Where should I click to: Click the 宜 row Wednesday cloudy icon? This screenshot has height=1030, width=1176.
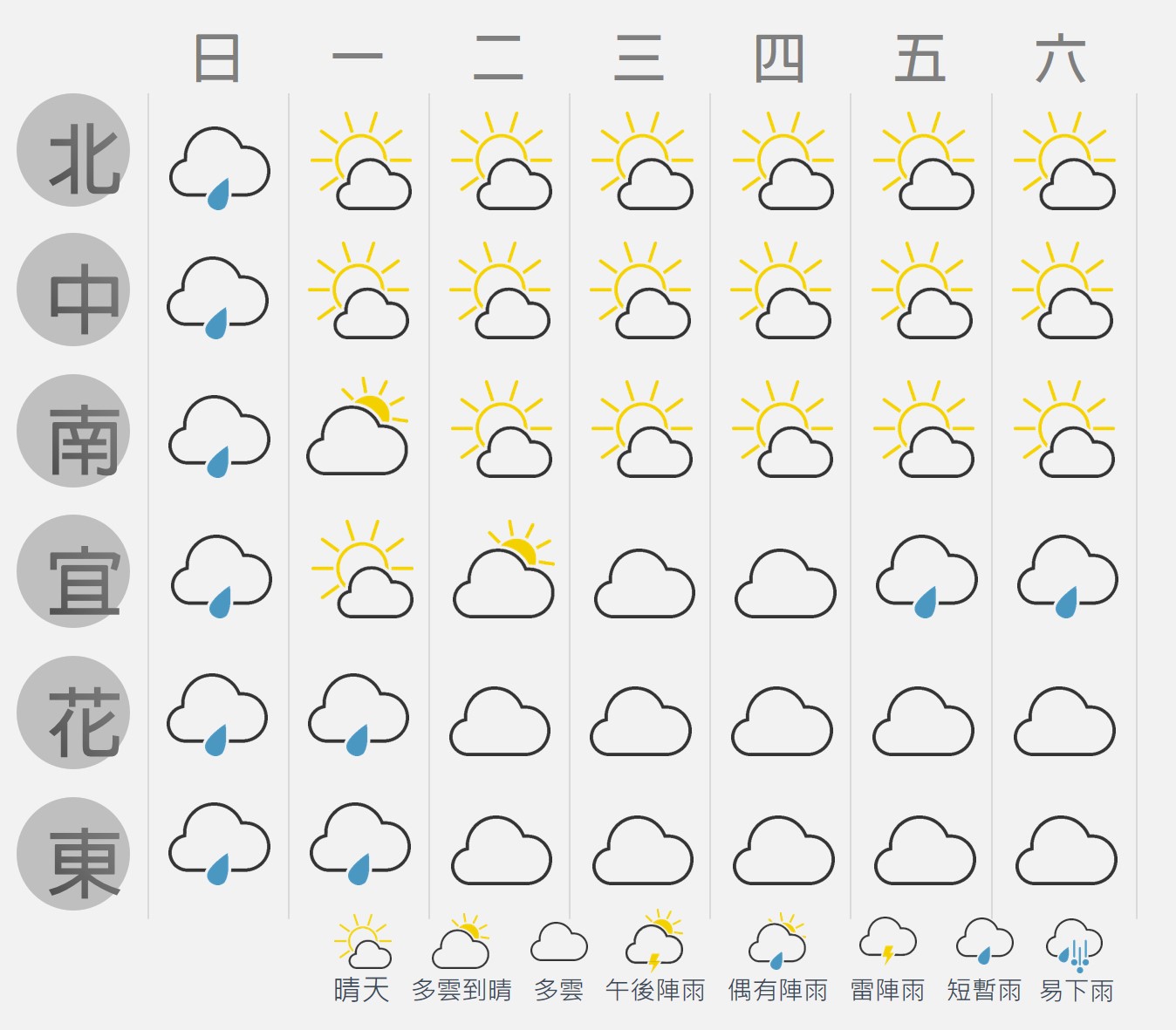(x=645, y=583)
